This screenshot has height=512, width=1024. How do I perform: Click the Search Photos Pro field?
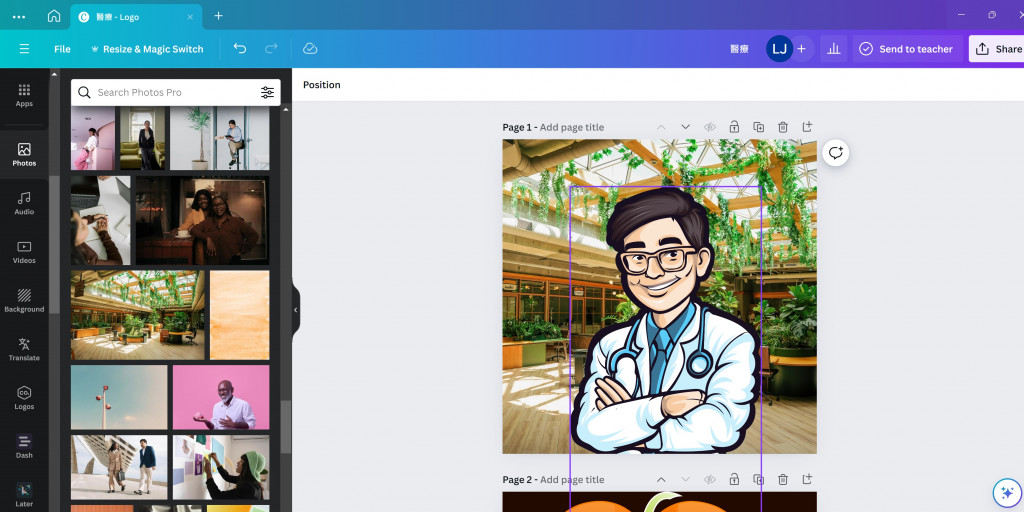tap(176, 92)
